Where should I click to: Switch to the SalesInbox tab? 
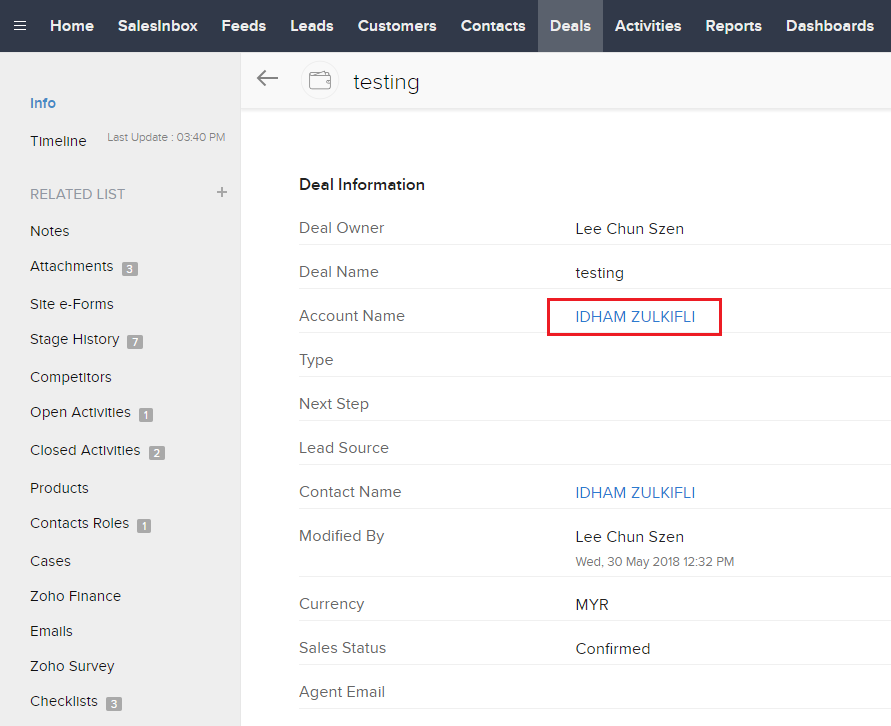(x=157, y=26)
